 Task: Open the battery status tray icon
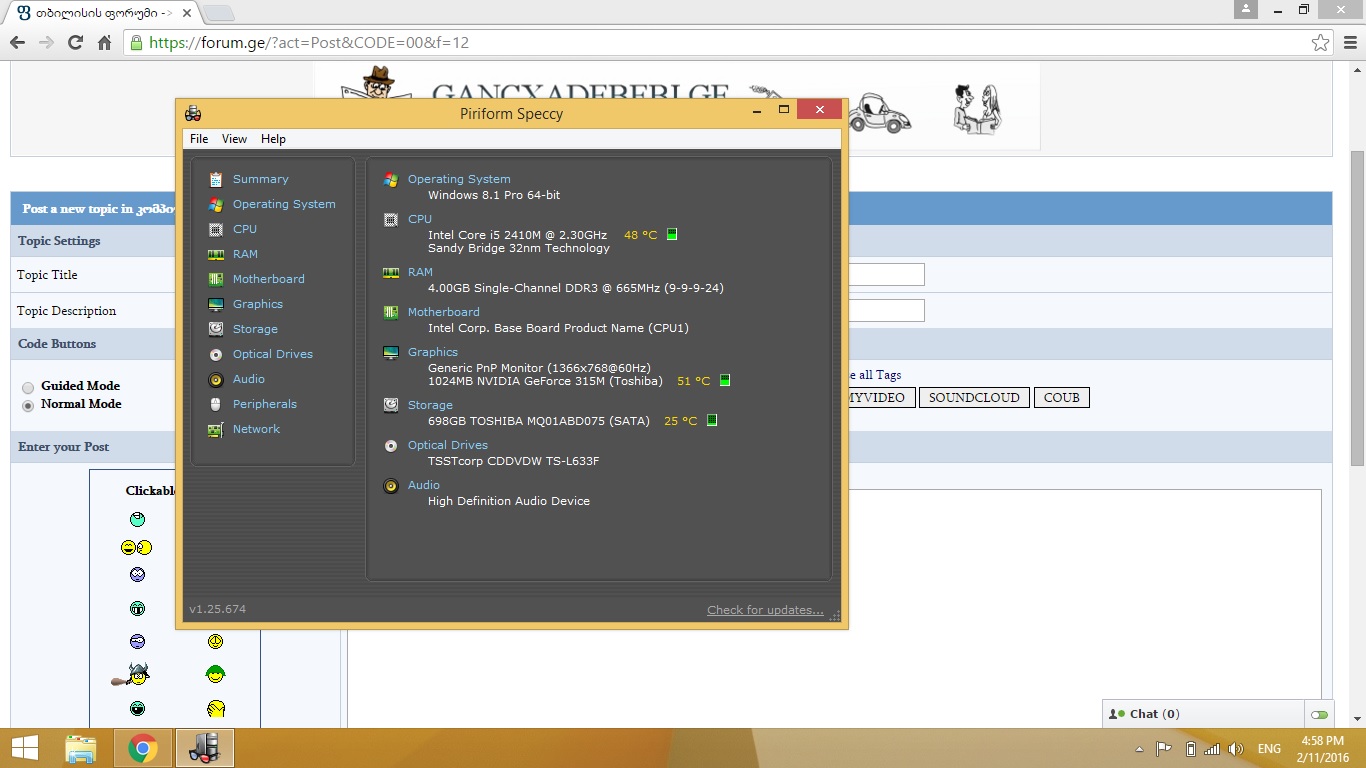click(1190, 749)
